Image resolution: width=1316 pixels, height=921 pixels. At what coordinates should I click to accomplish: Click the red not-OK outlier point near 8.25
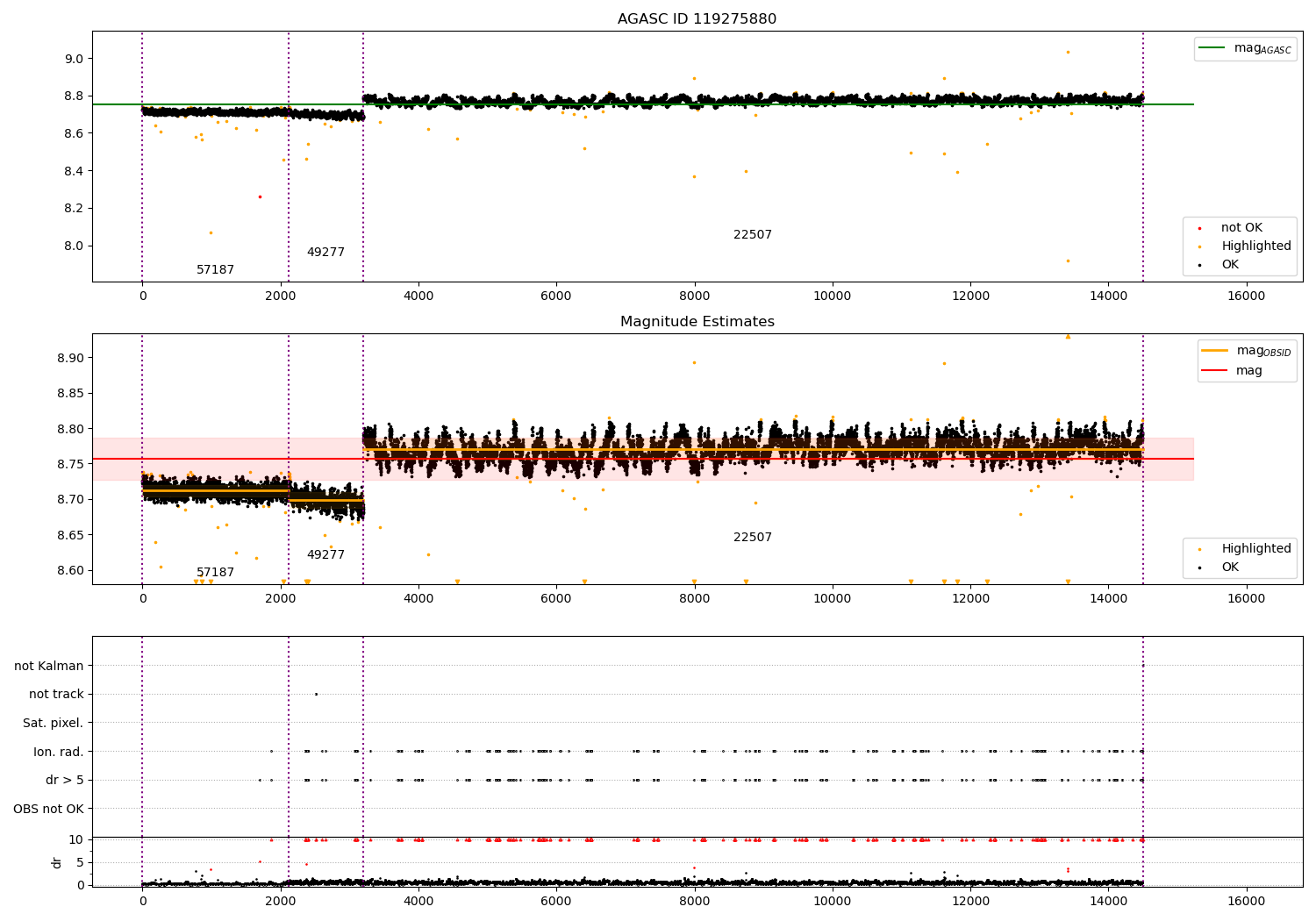click(260, 196)
